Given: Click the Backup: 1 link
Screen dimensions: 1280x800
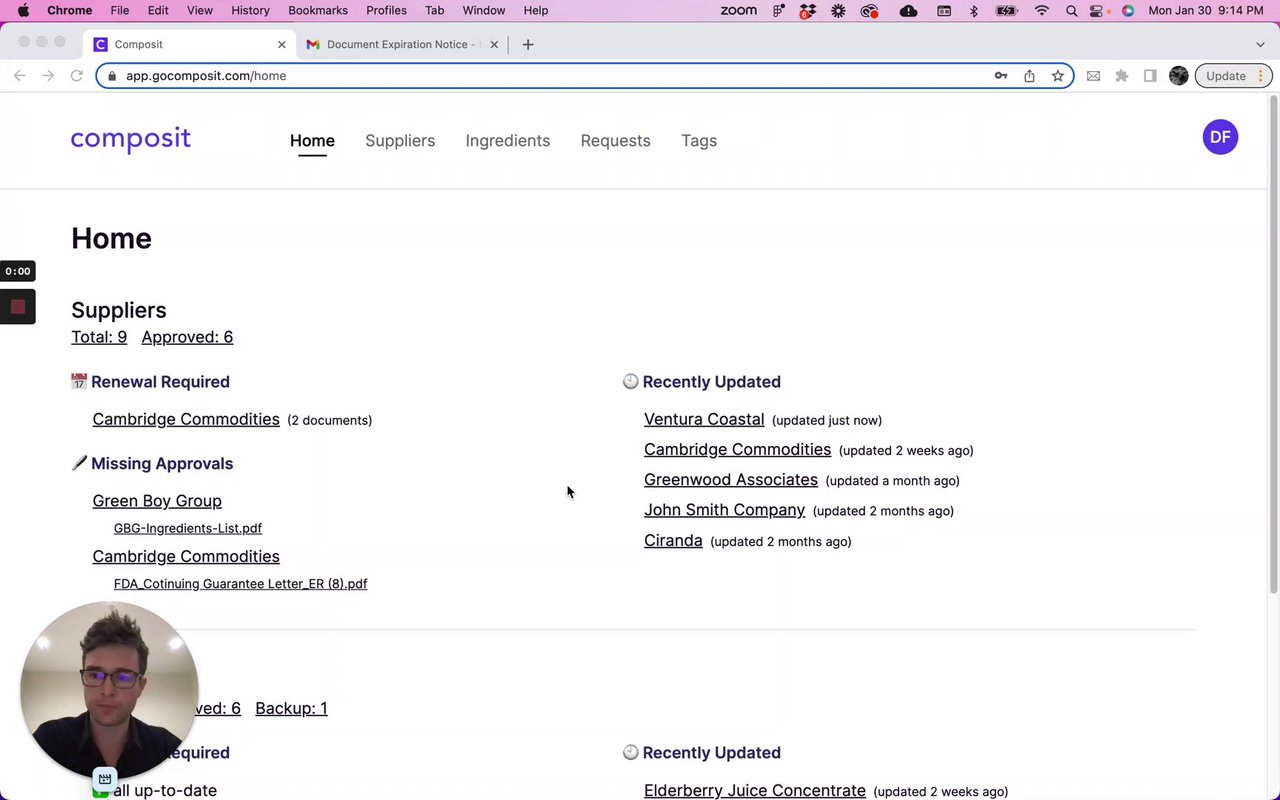Looking at the screenshot, I should click(291, 708).
